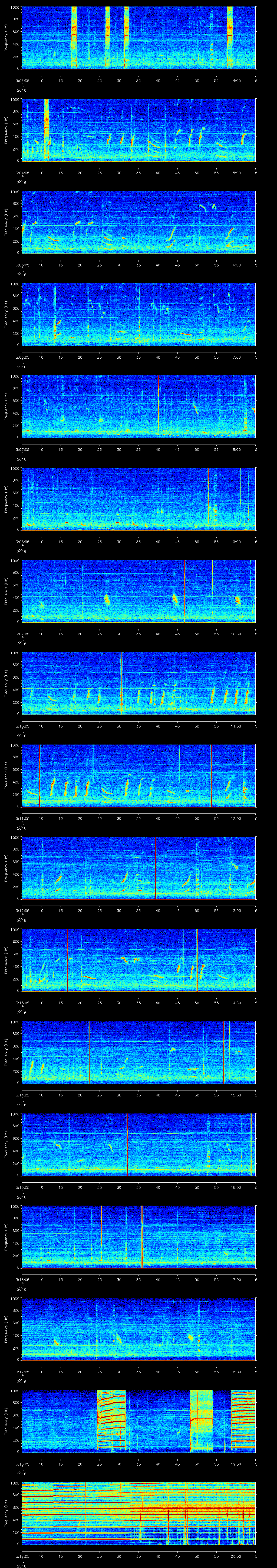This screenshot has width=277, height=1568.
Task: Click the 3:14:05 time axis label
Action: [x=22, y=1095]
